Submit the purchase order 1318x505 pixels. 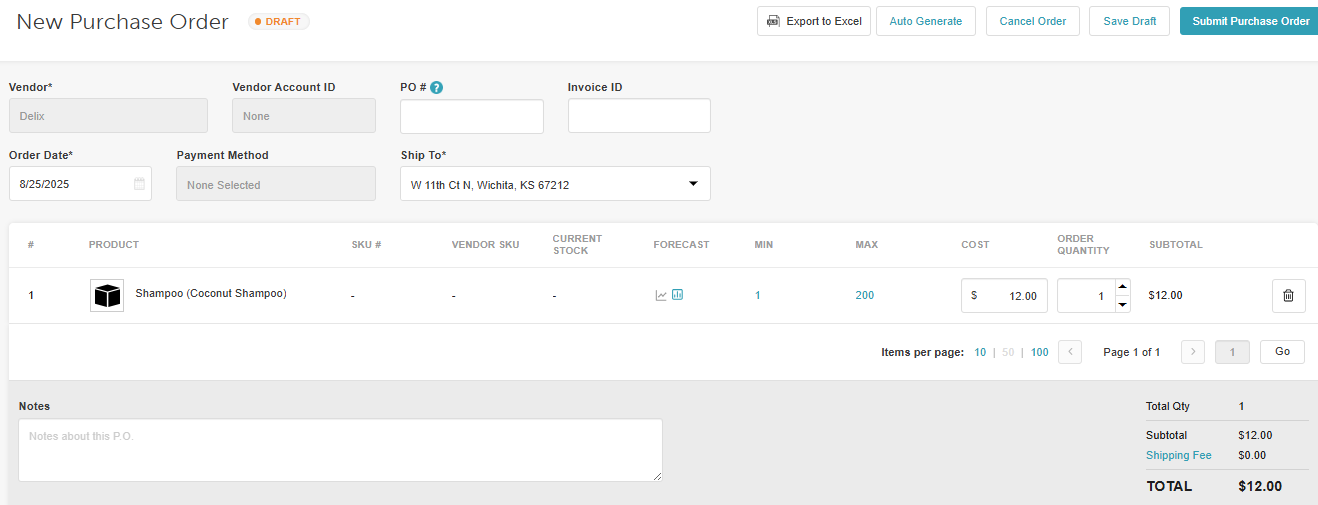(x=1249, y=21)
